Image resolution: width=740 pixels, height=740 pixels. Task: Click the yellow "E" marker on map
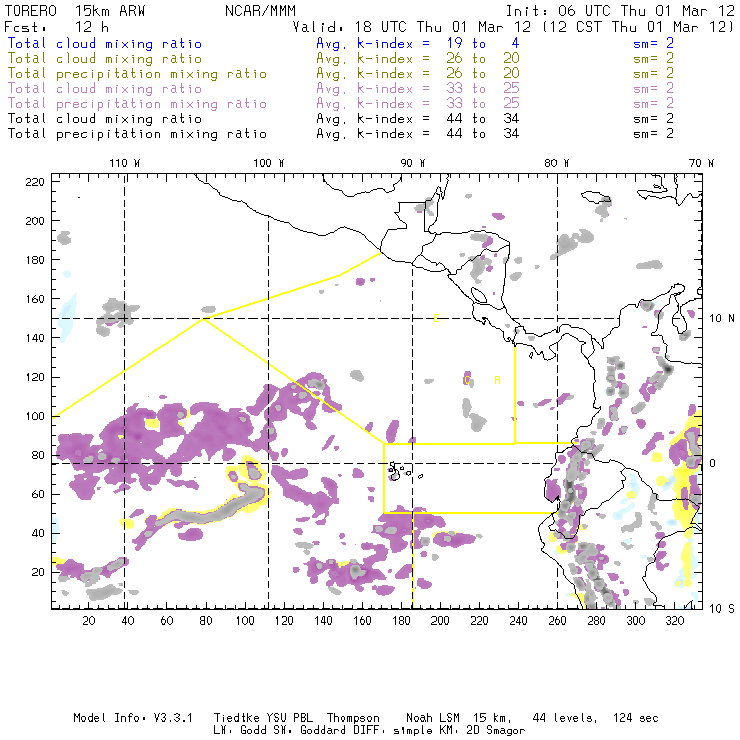436,319
